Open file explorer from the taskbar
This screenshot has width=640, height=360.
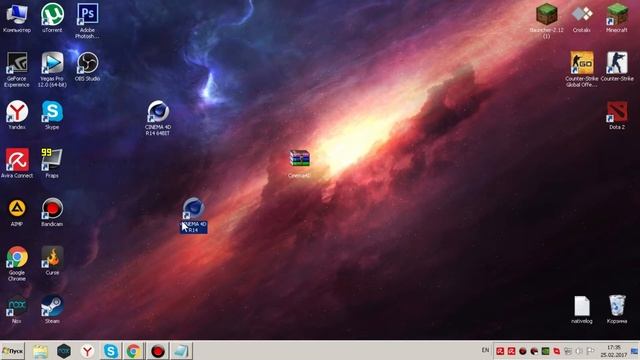point(40,351)
